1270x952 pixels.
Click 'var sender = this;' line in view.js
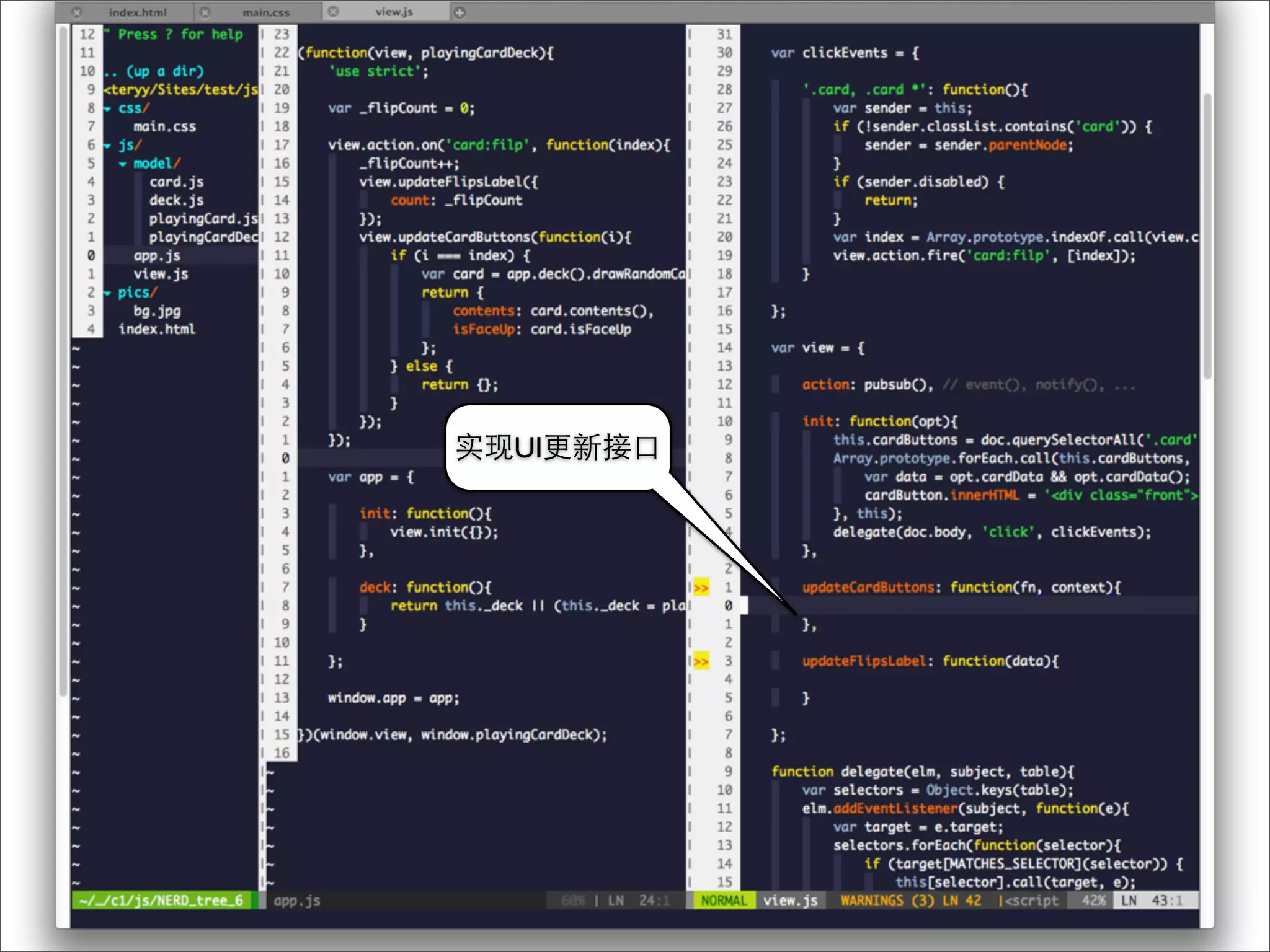(x=903, y=108)
